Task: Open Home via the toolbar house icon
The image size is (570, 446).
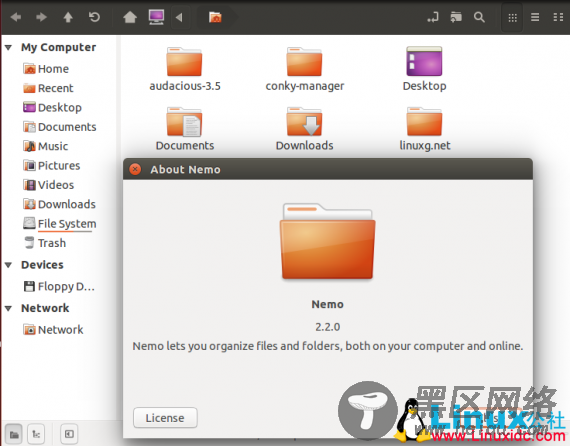Action: (130, 17)
